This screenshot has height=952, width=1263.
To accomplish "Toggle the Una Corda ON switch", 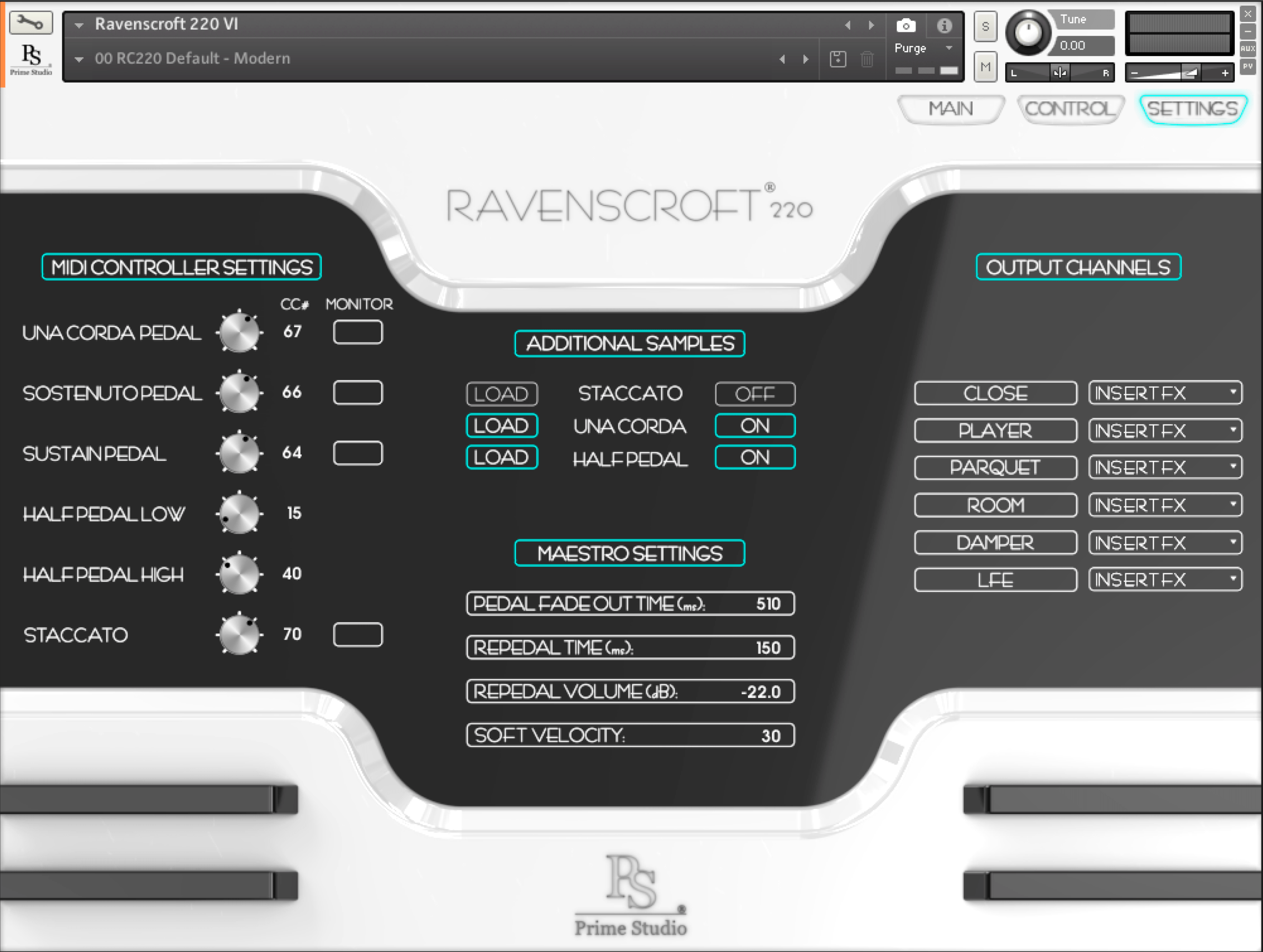I will (x=754, y=426).
